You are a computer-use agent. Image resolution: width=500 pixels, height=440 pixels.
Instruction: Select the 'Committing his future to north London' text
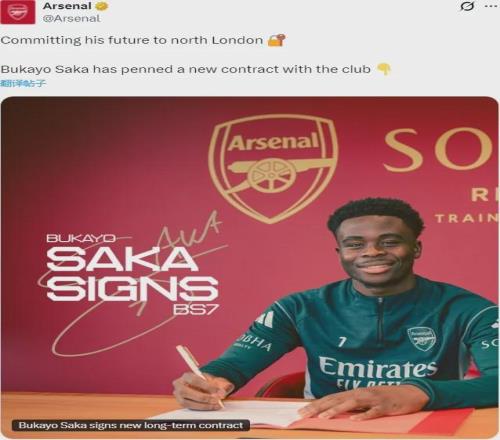click(x=132, y=40)
